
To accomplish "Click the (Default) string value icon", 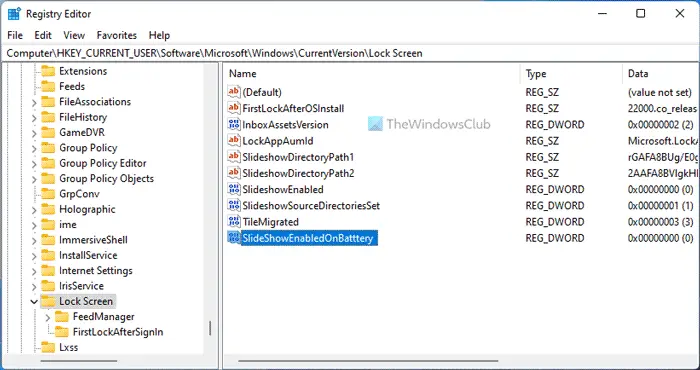I will coord(234,92).
